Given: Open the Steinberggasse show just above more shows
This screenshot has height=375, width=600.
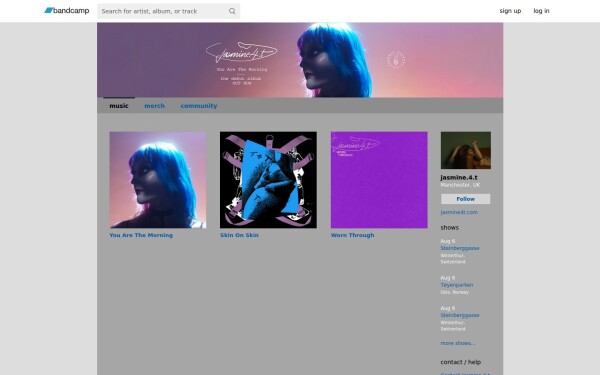Looking at the screenshot, I should tap(460, 315).
